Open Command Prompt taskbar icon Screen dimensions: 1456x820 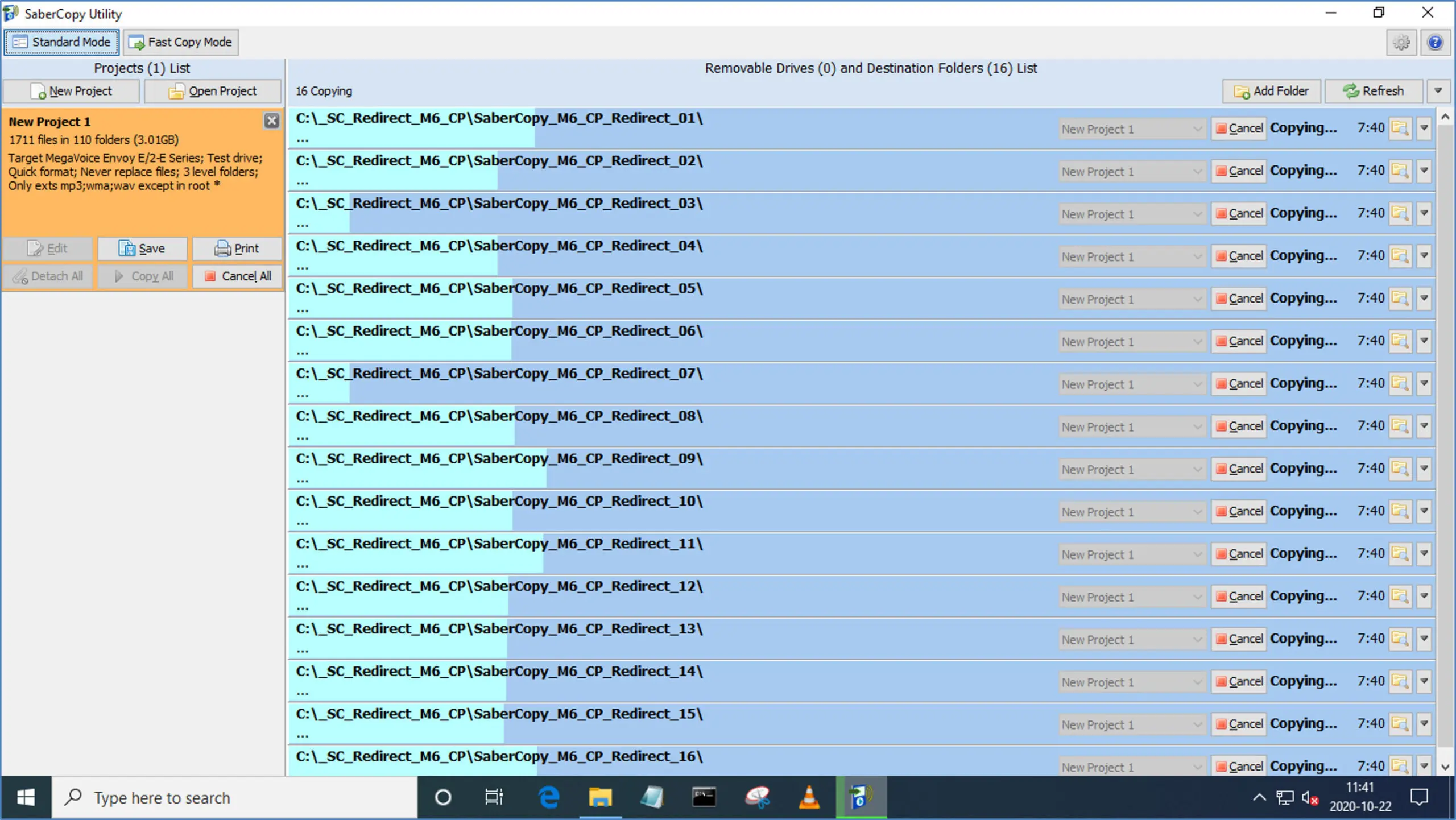point(704,798)
